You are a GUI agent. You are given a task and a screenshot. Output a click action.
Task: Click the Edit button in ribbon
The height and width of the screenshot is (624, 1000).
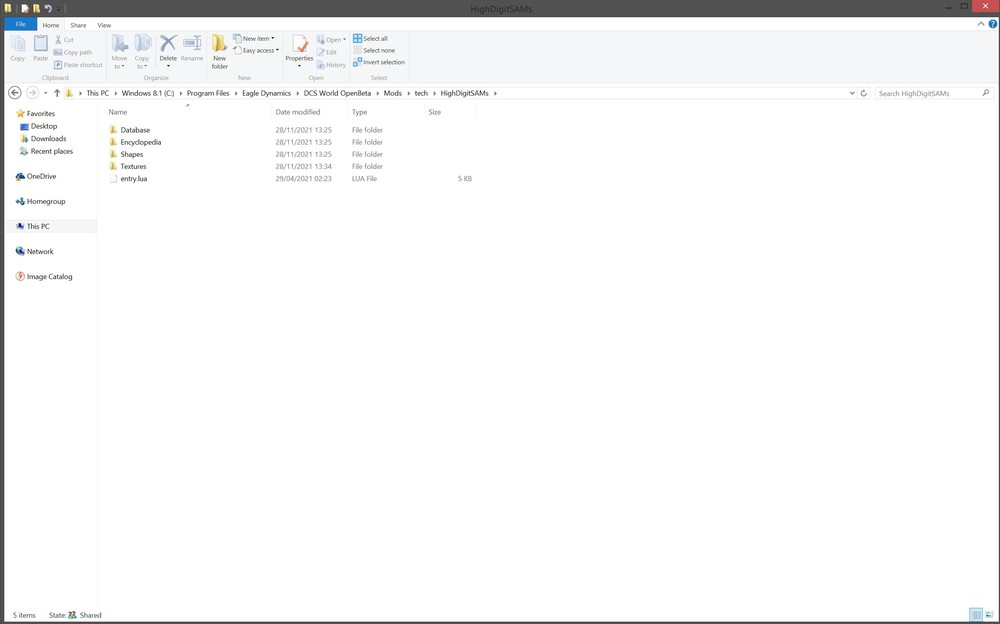(x=327, y=52)
